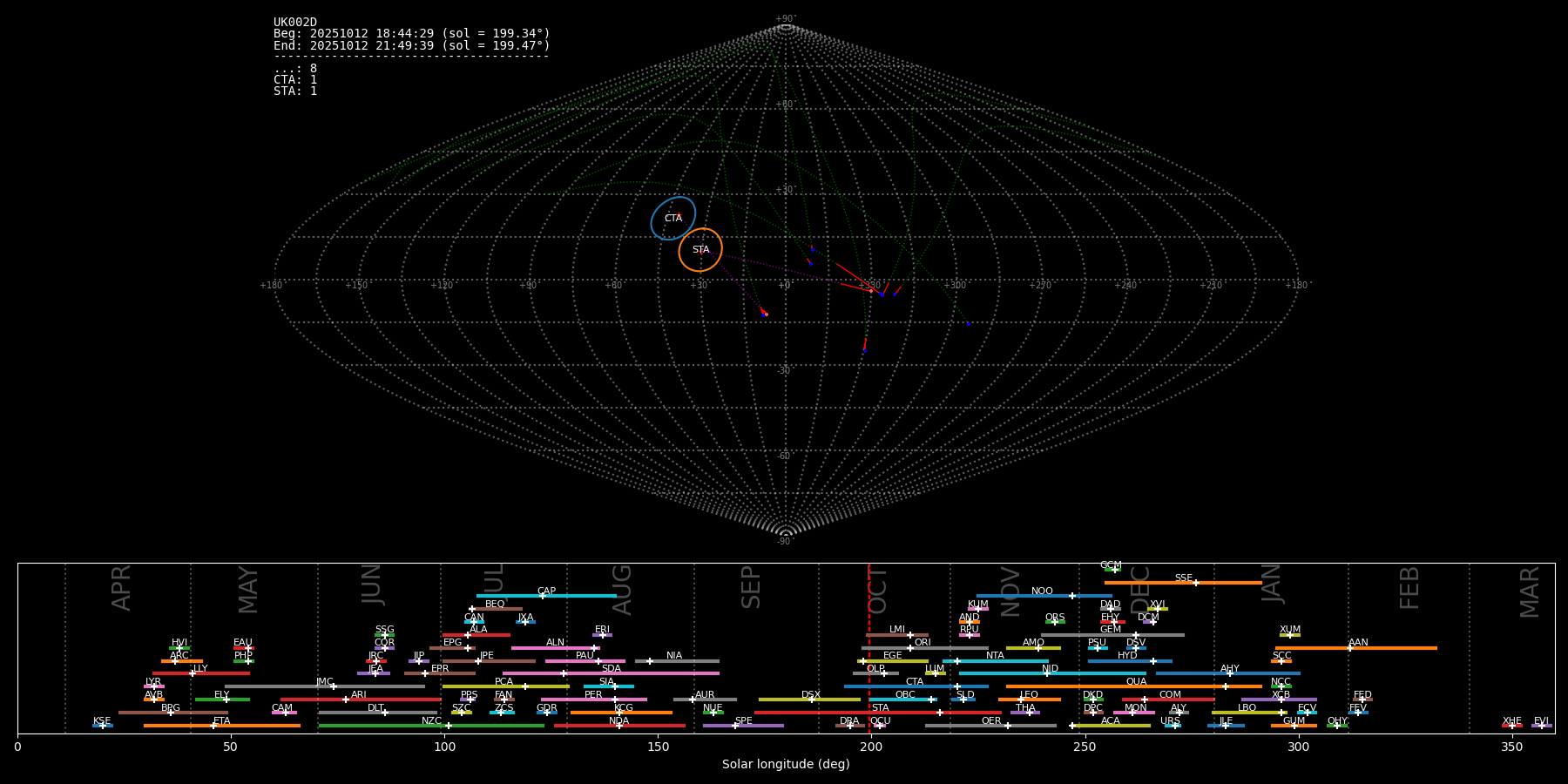Click the SSE shower label in timeline

(x=1183, y=578)
